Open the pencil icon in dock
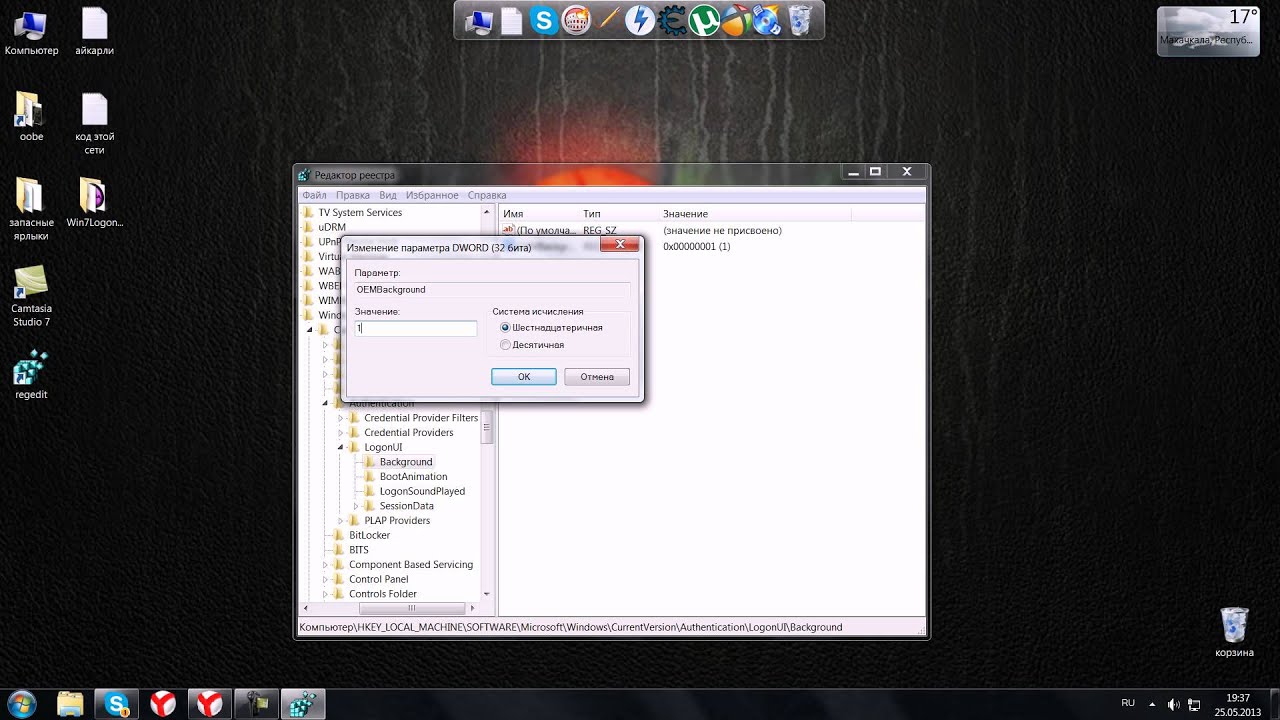 pos(608,20)
